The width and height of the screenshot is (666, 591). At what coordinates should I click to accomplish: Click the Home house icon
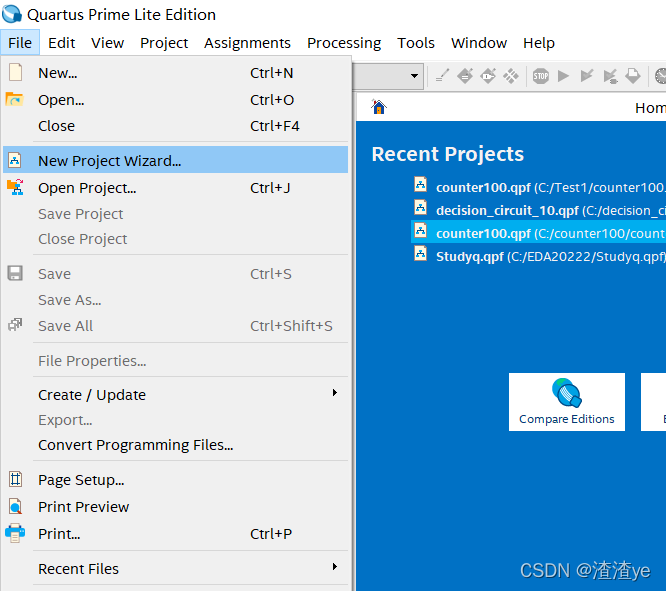pyautogui.click(x=378, y=107)
